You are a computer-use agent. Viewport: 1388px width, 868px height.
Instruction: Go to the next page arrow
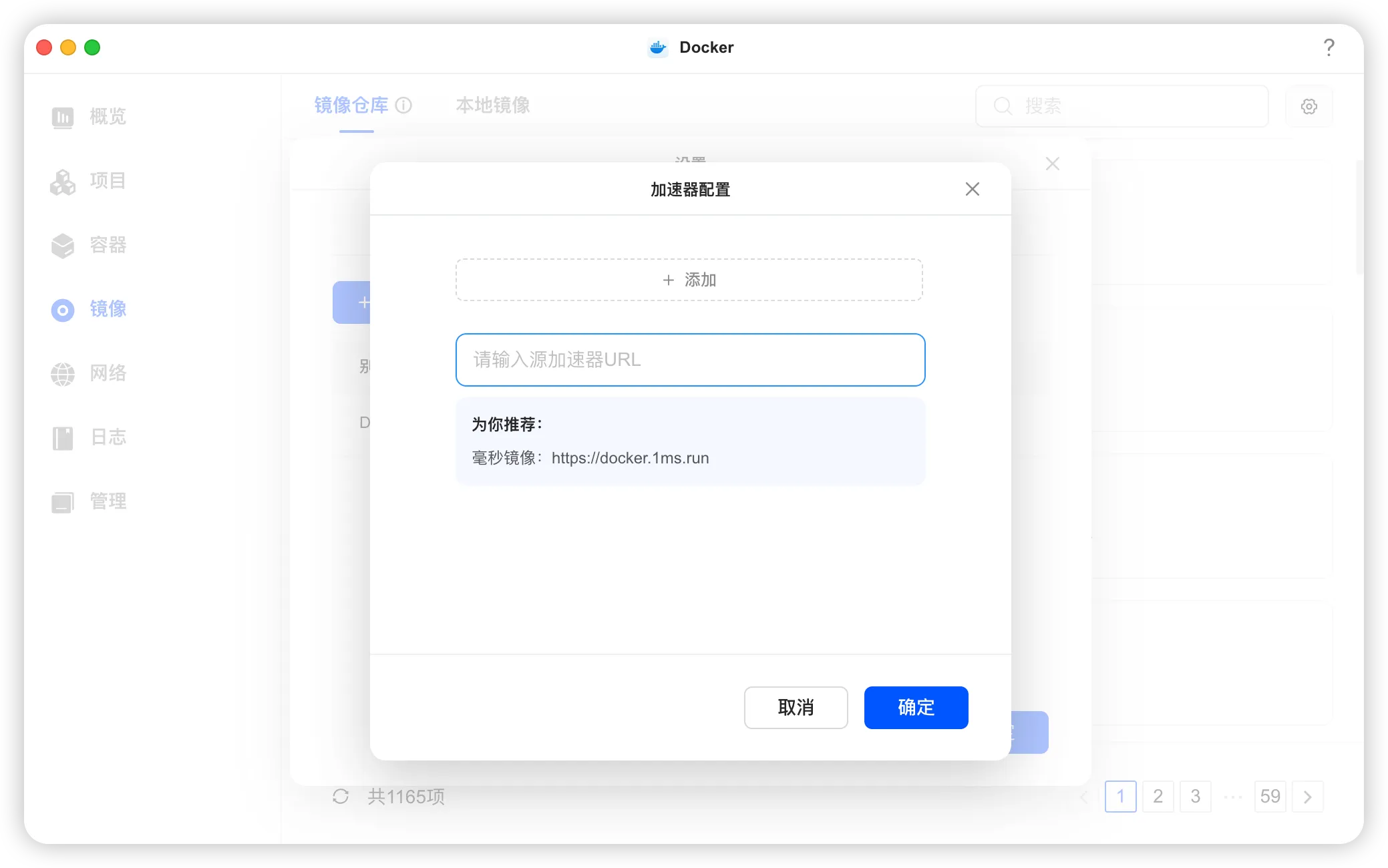click(x=1308, y=796)
